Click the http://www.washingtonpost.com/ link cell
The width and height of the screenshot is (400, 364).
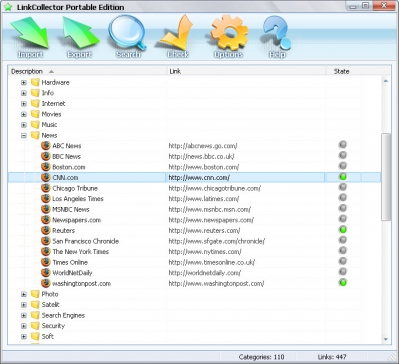[216, 284]
